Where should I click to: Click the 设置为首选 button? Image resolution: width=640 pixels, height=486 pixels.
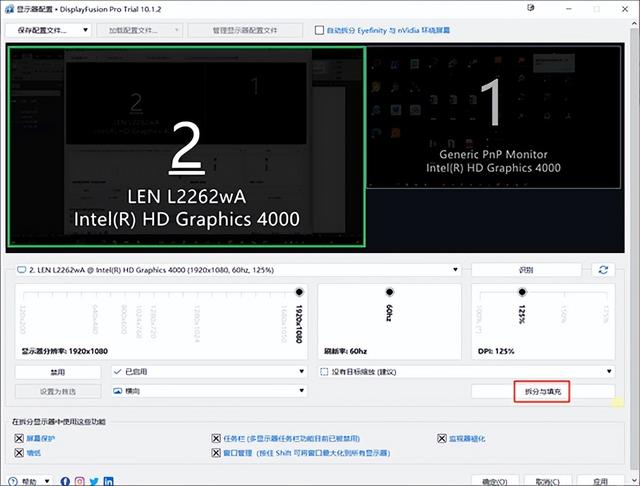pos(58,391)
